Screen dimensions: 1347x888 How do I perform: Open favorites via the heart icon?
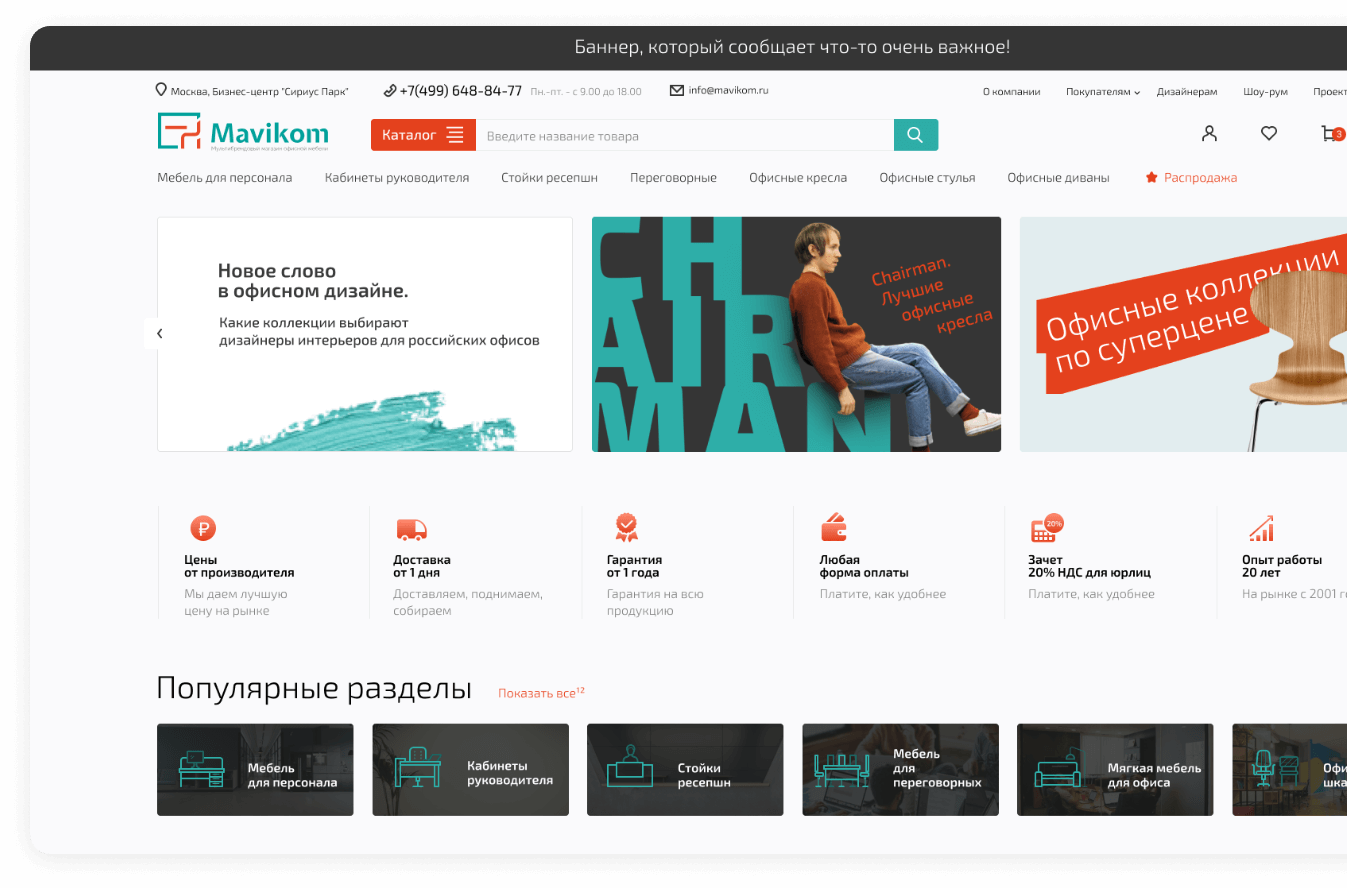tap(1268, 133)
